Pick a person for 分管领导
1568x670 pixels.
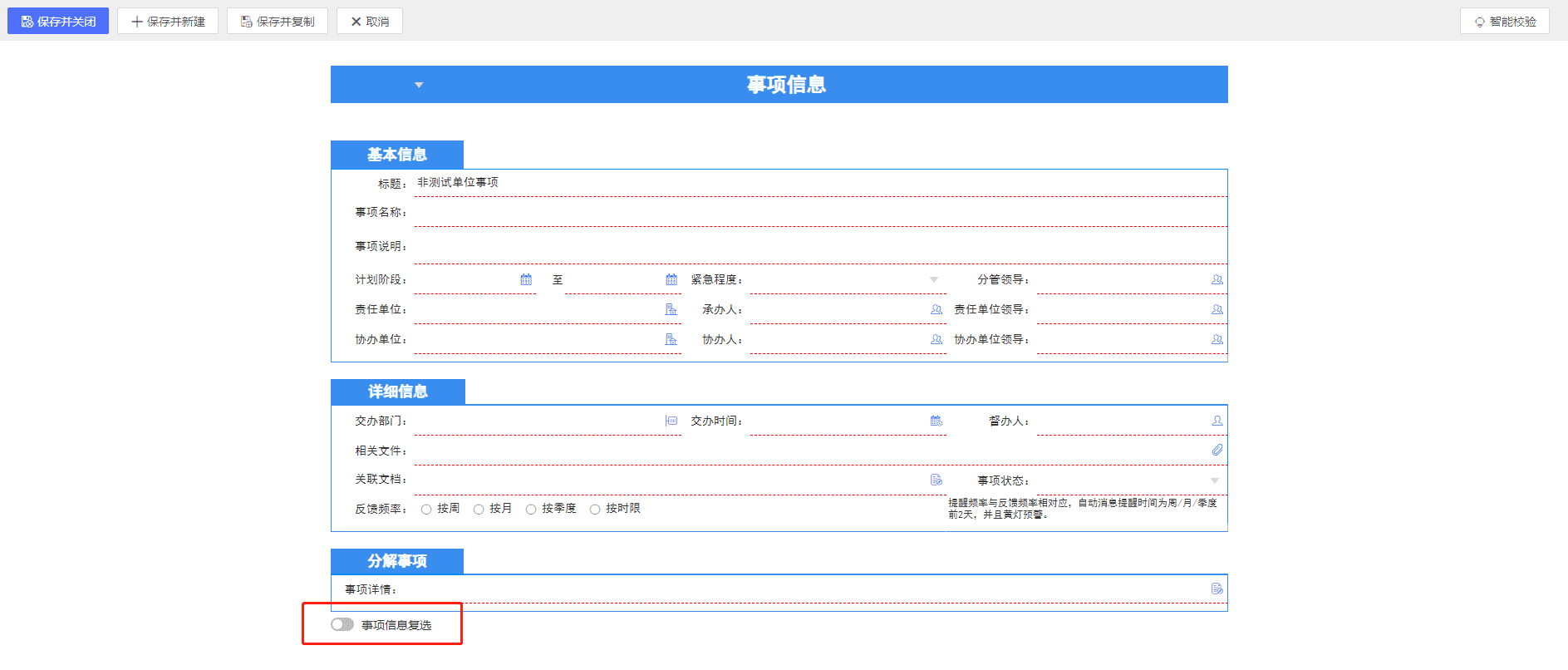pos(1217,279)
